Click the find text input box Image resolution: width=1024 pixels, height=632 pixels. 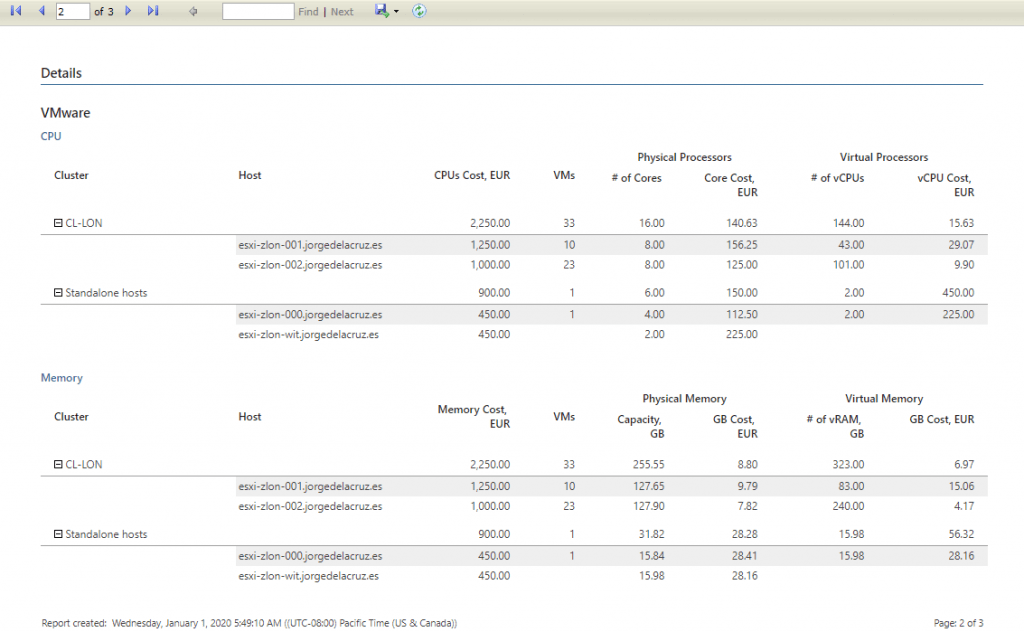pyautogui.click(x=258, y=11)
